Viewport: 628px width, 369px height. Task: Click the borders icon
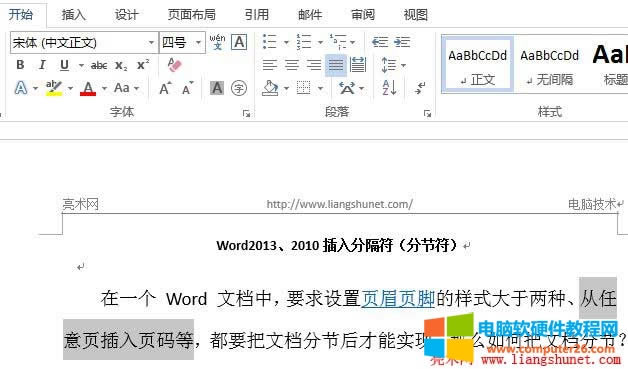(304, 88)
